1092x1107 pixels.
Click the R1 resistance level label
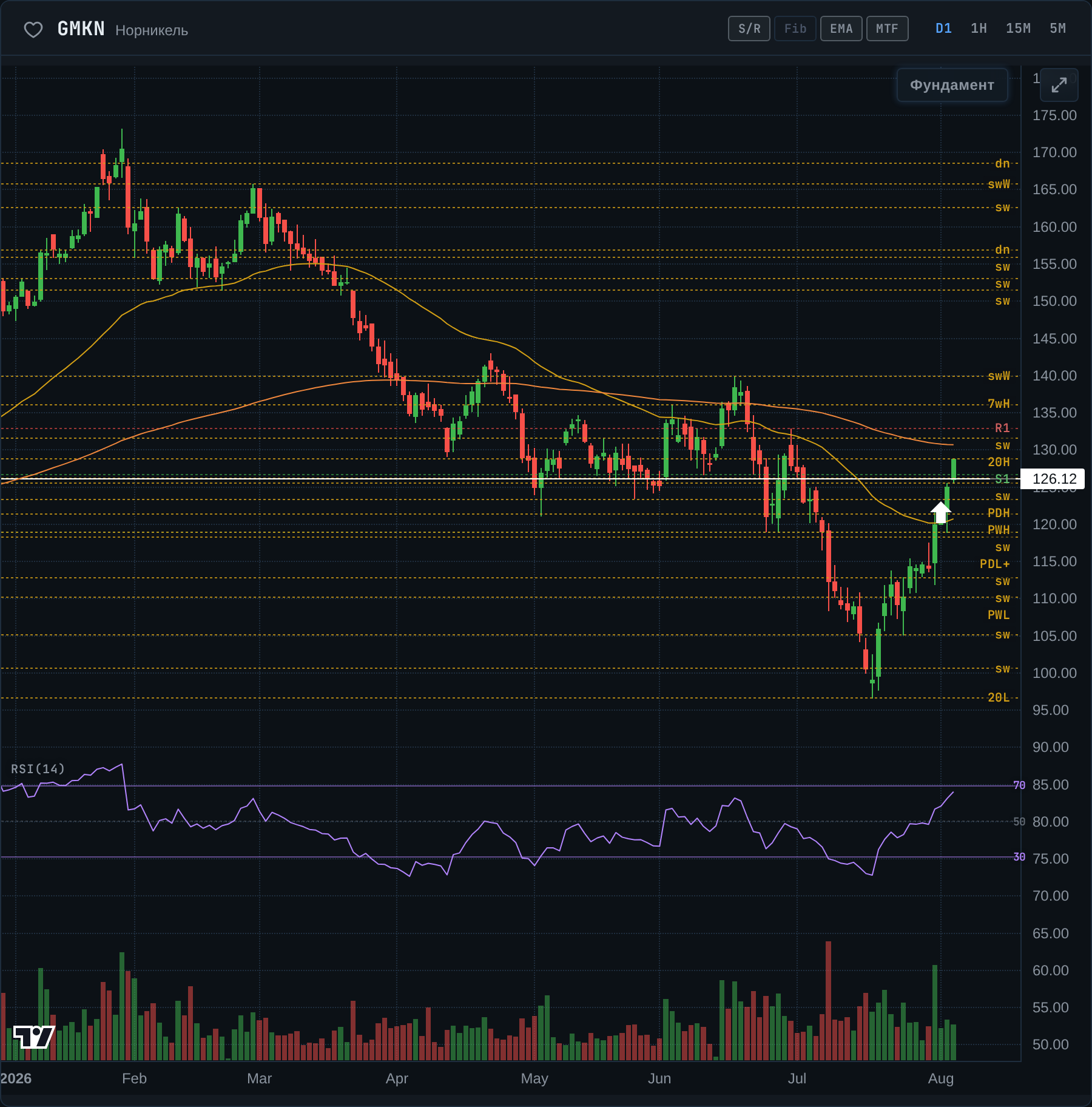[1002, 428]
